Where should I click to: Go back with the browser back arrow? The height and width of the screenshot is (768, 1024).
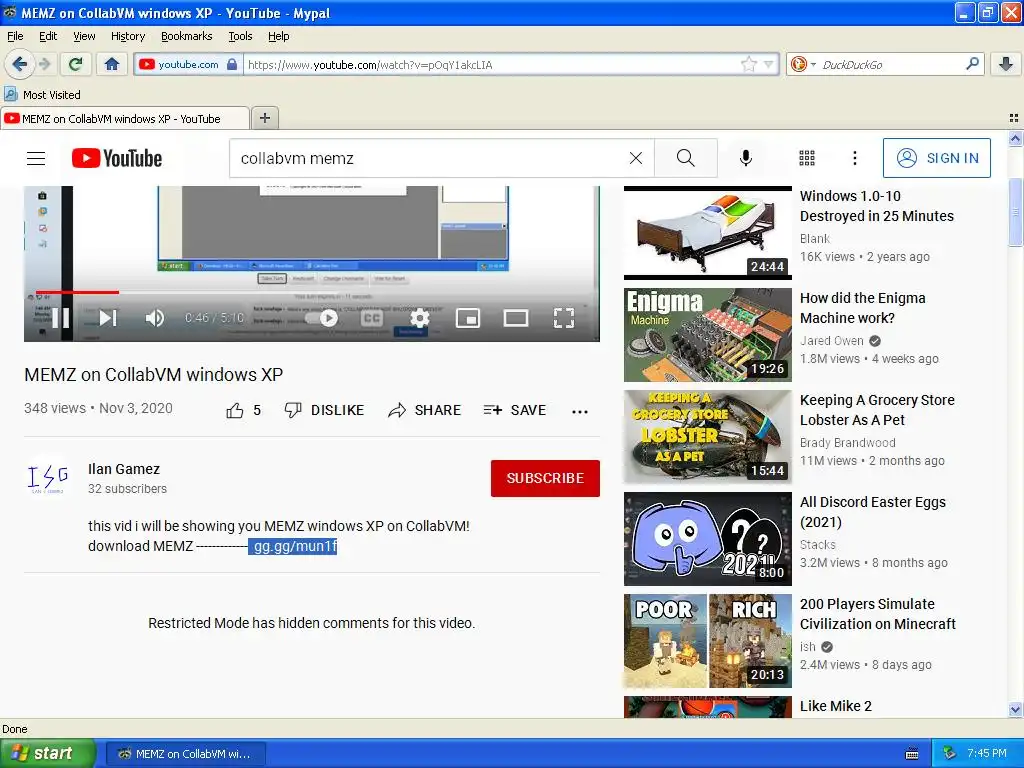18,64
